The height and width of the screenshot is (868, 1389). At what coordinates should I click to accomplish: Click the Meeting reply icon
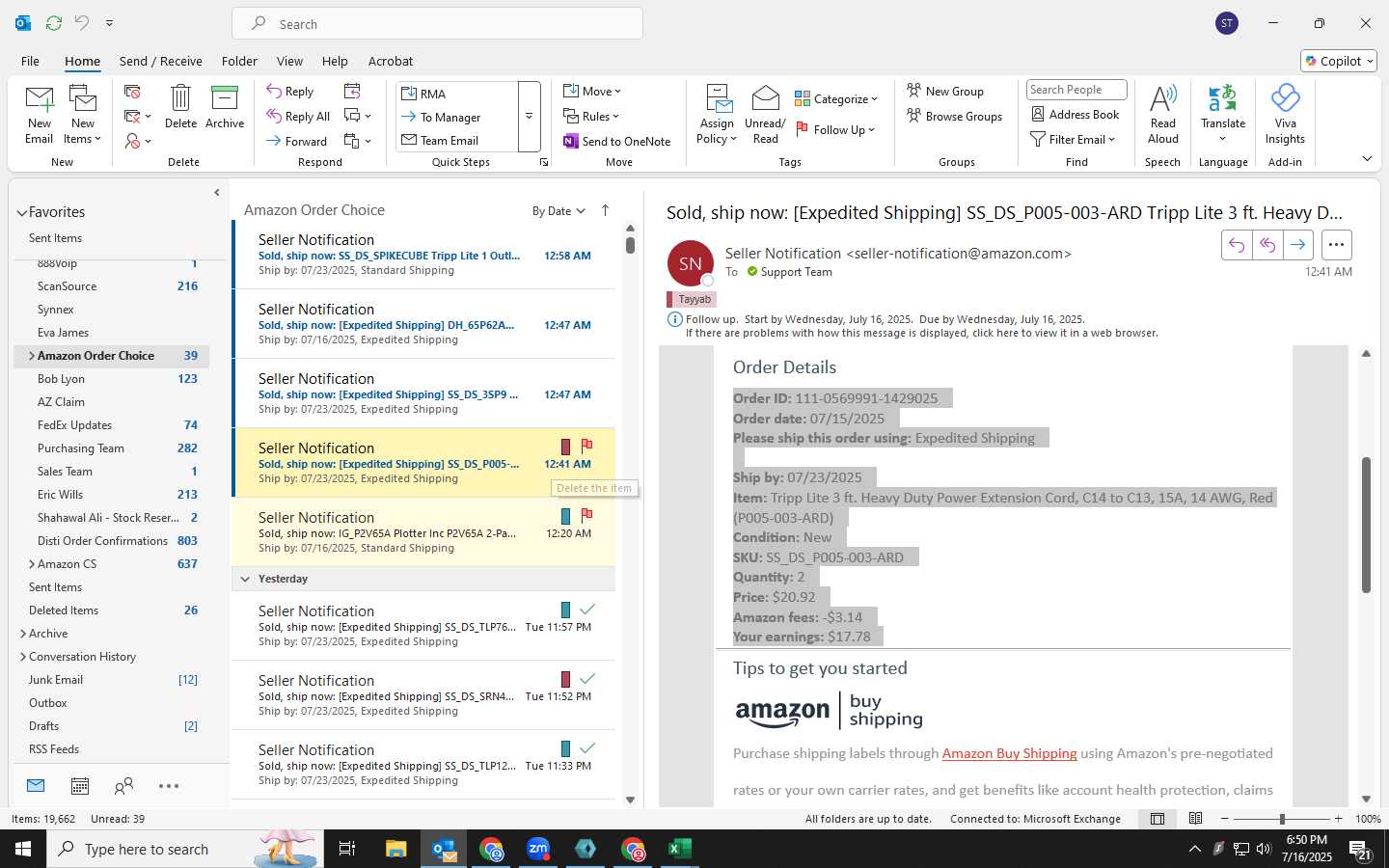pos(352,92)
